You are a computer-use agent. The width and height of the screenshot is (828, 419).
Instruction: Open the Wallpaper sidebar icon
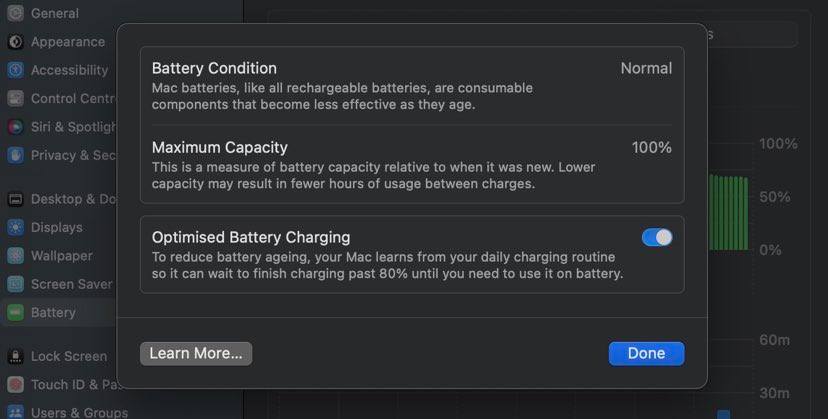[15, 255]
